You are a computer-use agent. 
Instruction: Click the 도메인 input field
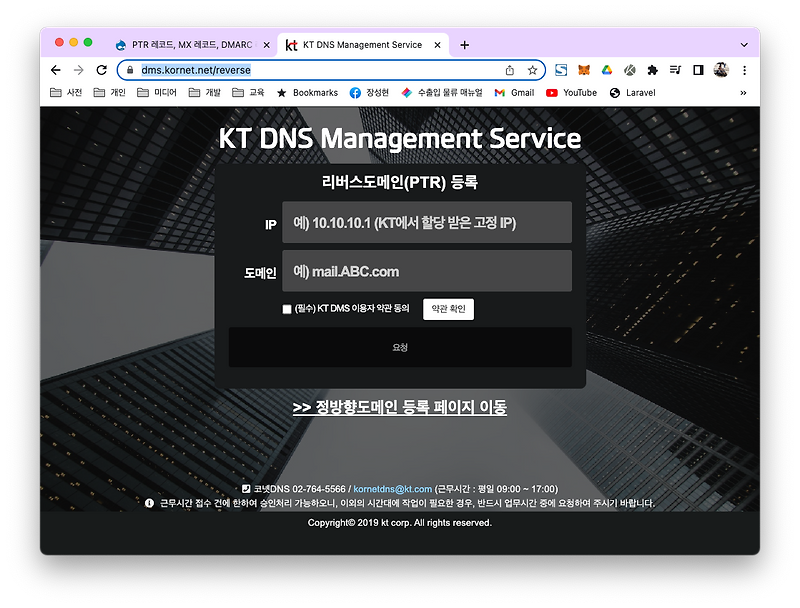(x=427, y=271)
